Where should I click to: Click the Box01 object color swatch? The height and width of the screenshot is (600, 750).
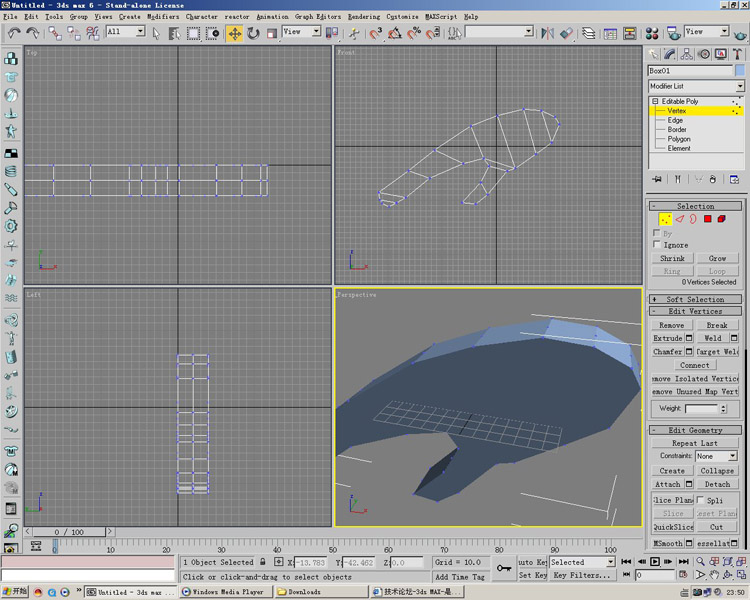pyautogui.click(x=740, y=71)
